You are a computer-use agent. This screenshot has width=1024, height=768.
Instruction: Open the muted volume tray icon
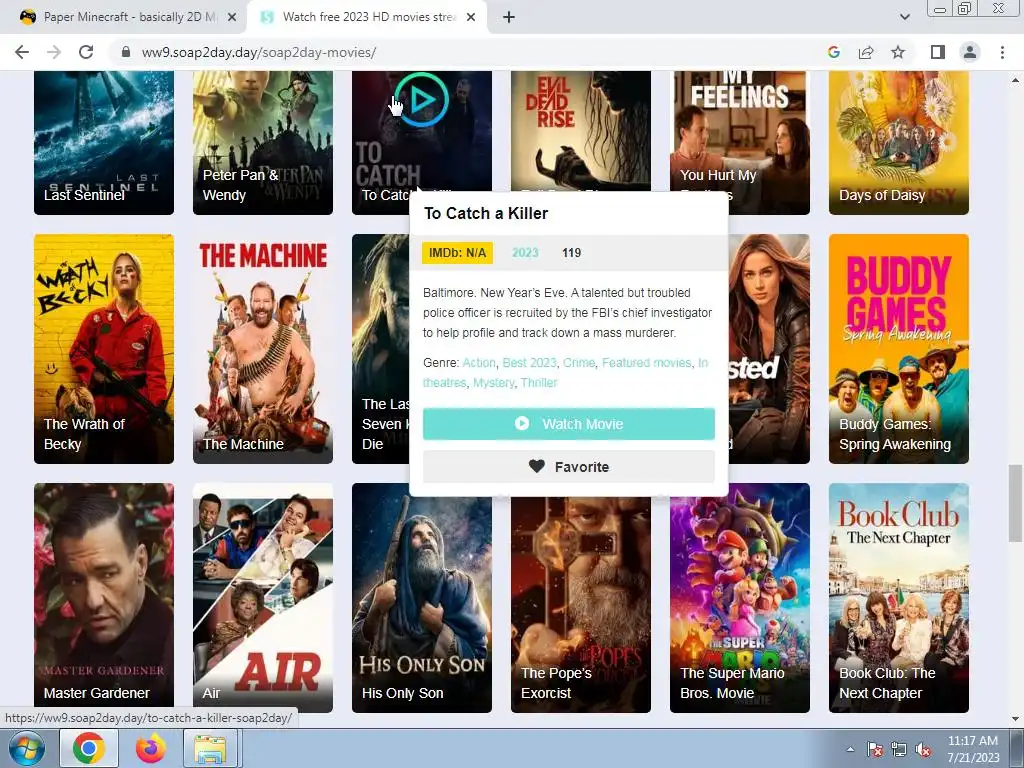click(x=923, y=749)
